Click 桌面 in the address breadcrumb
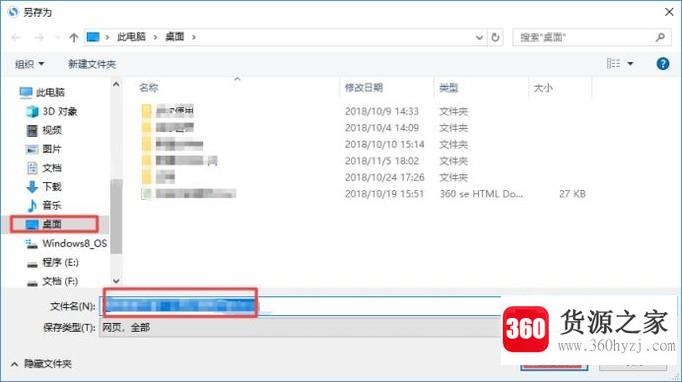The image size is (682, 382). coord(175,37)
